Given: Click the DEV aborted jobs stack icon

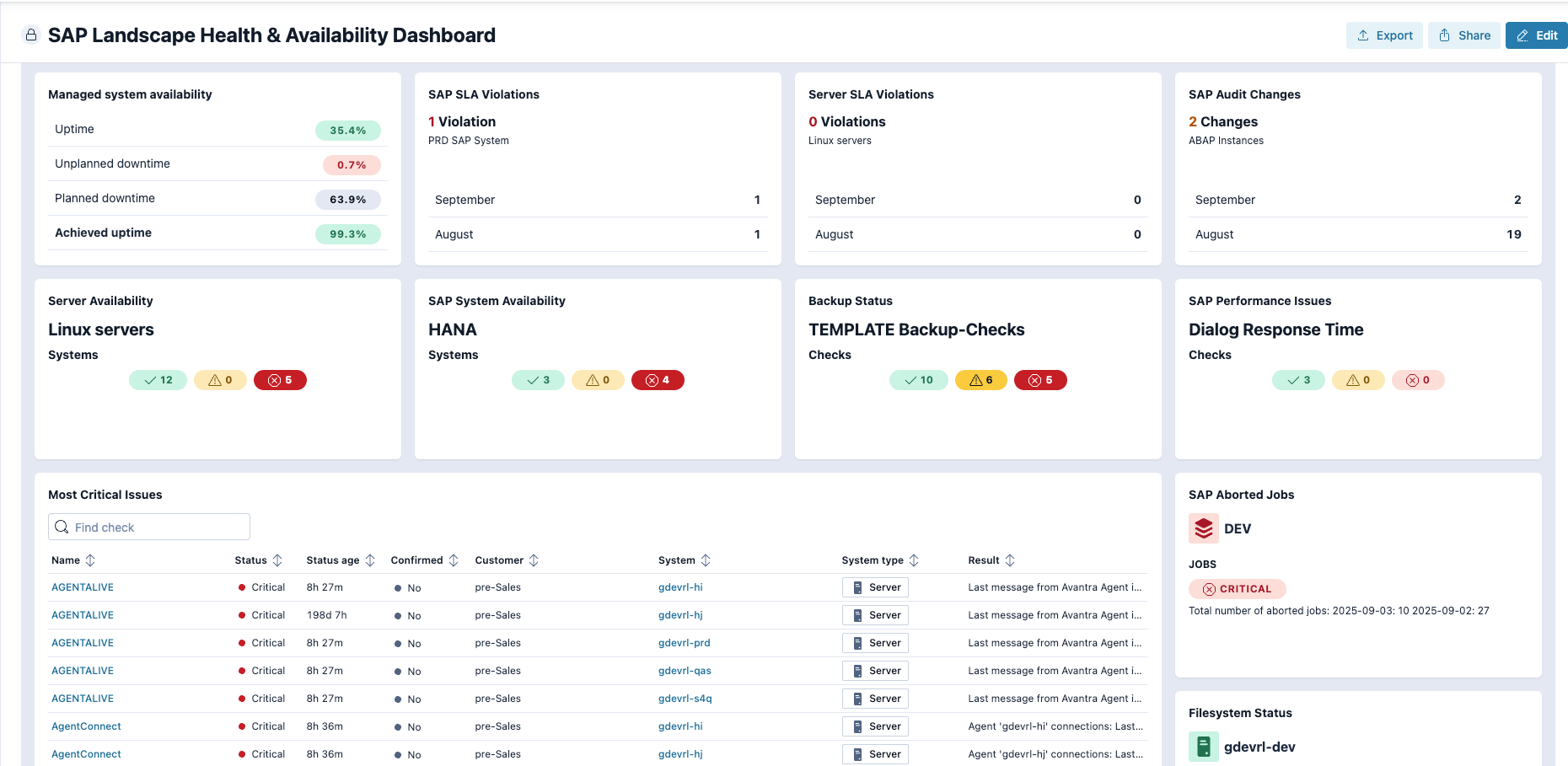Looking at the screenshot, I should [1203, 528].
